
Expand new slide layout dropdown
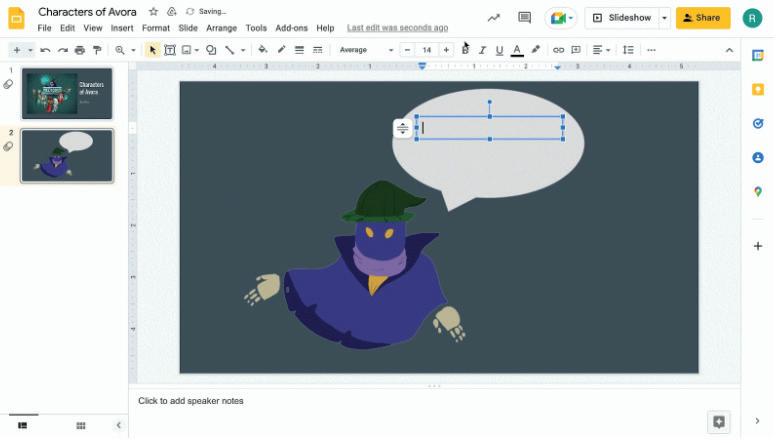click(x=30, y=50)
